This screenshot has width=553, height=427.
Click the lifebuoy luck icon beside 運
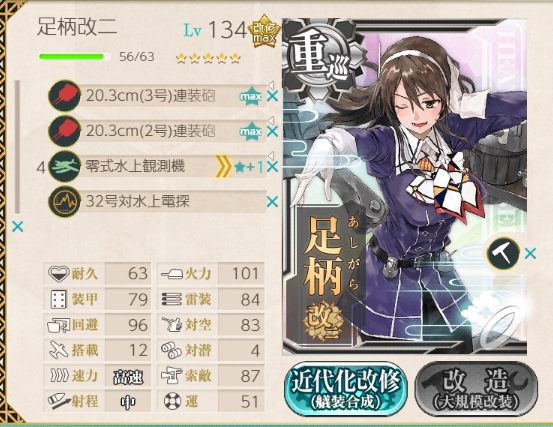click(172, 402)
